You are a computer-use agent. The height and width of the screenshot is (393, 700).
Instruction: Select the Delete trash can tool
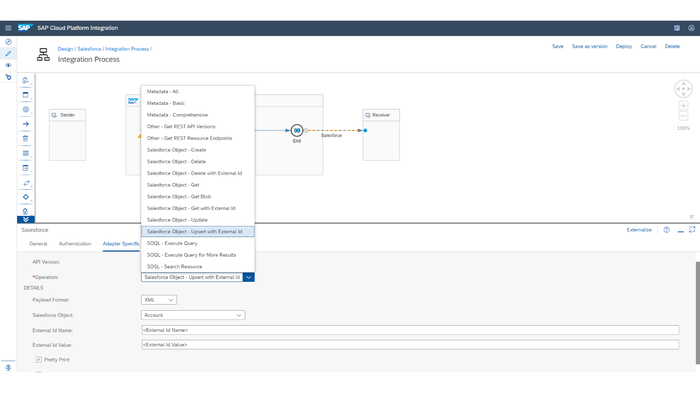(26, 138)
